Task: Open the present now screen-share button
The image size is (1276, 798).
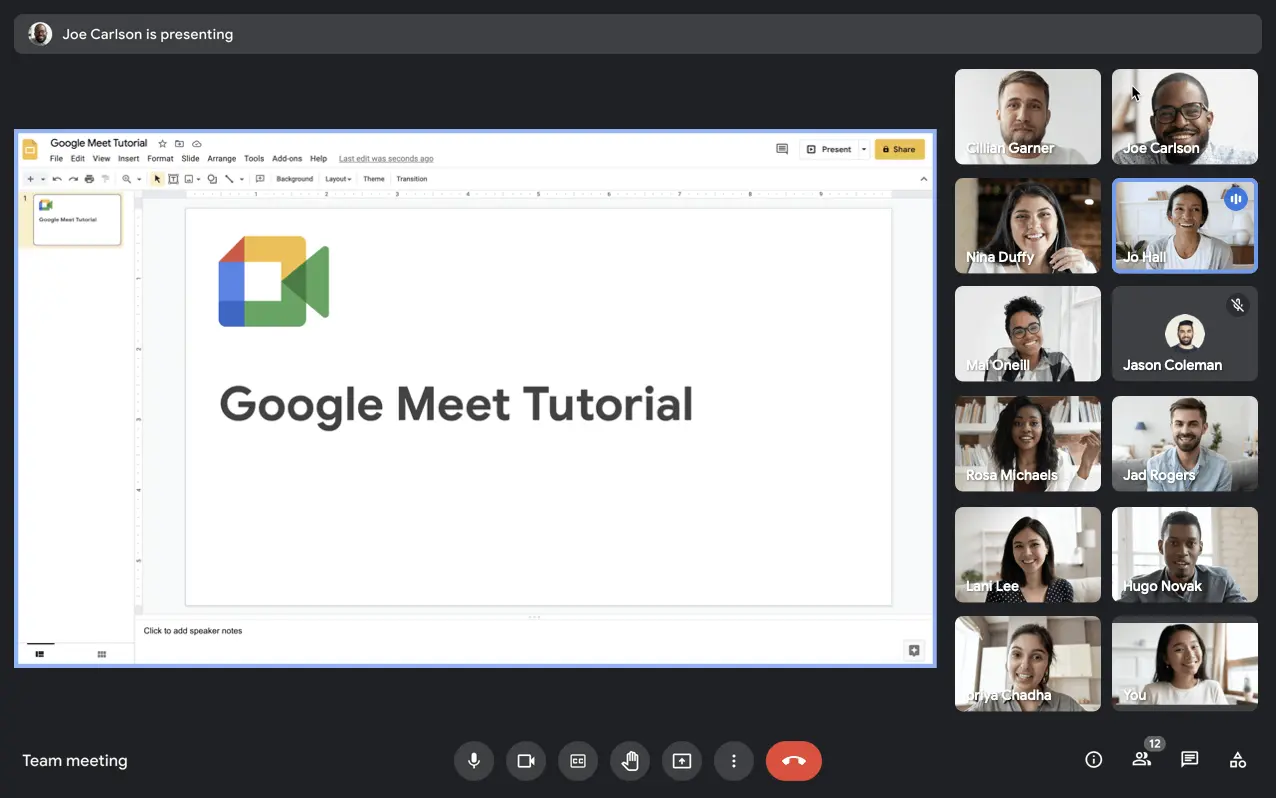Action: click(x=682, y=761)
